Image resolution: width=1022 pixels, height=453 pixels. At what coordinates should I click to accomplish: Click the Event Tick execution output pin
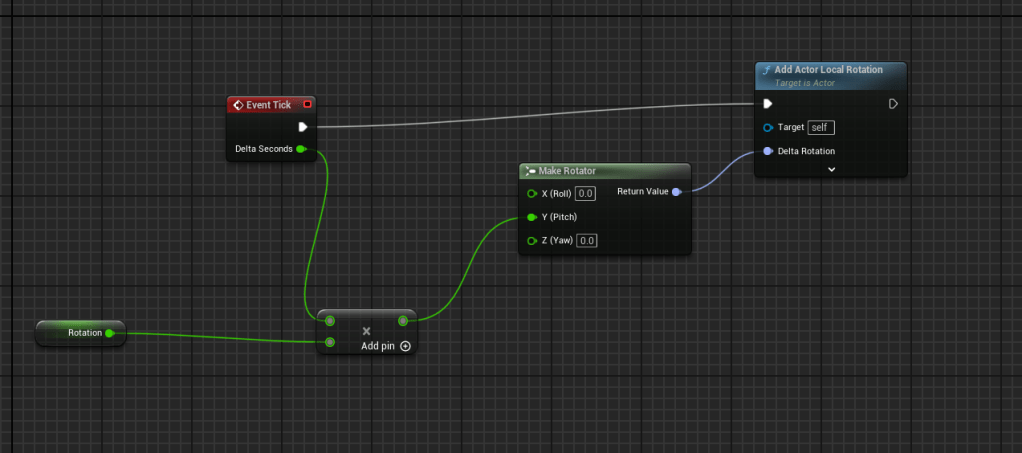pos(302,127)
